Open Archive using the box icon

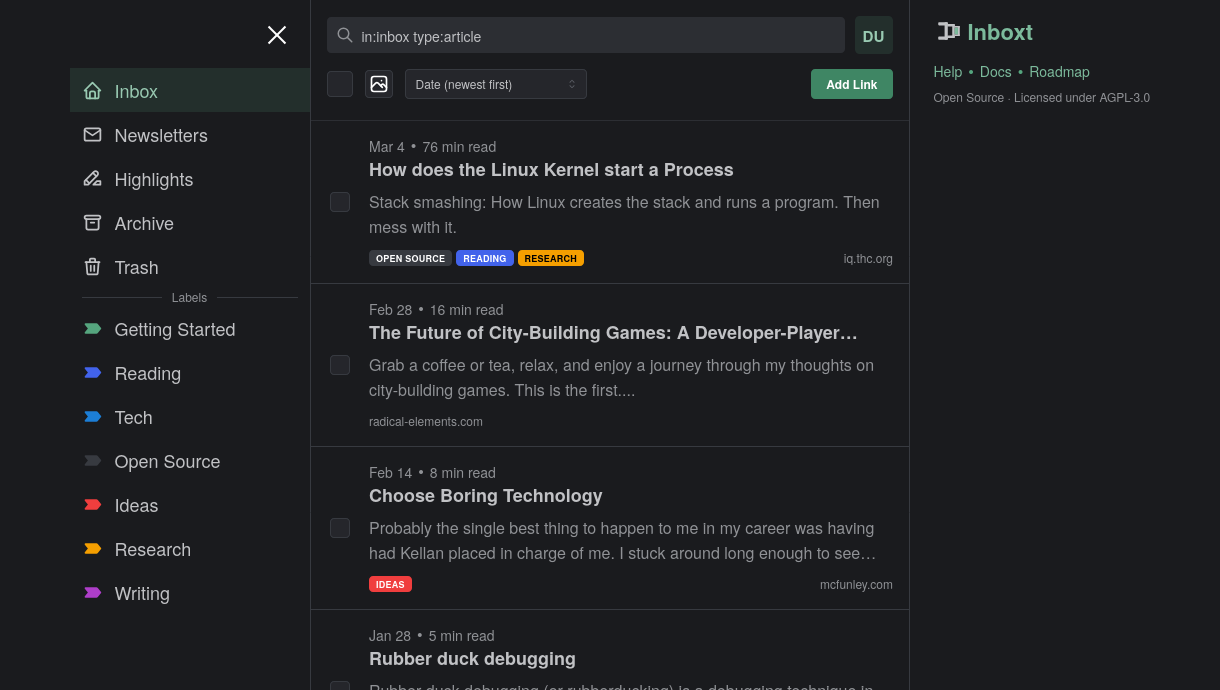coord(92,223)
